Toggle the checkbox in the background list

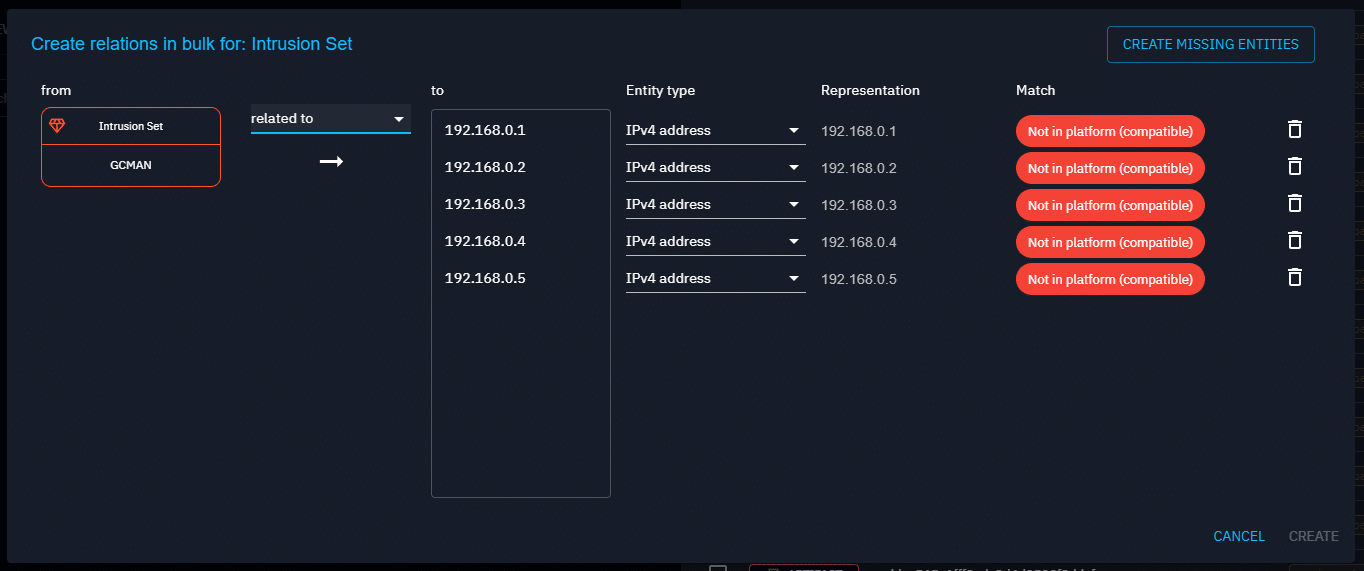point(717,568)
